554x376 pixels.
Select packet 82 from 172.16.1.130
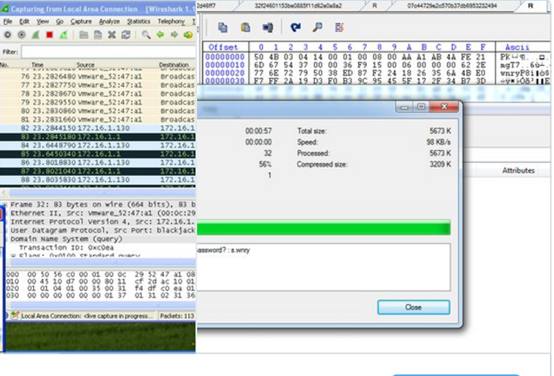pyautogui.click(x=98, y=128)
